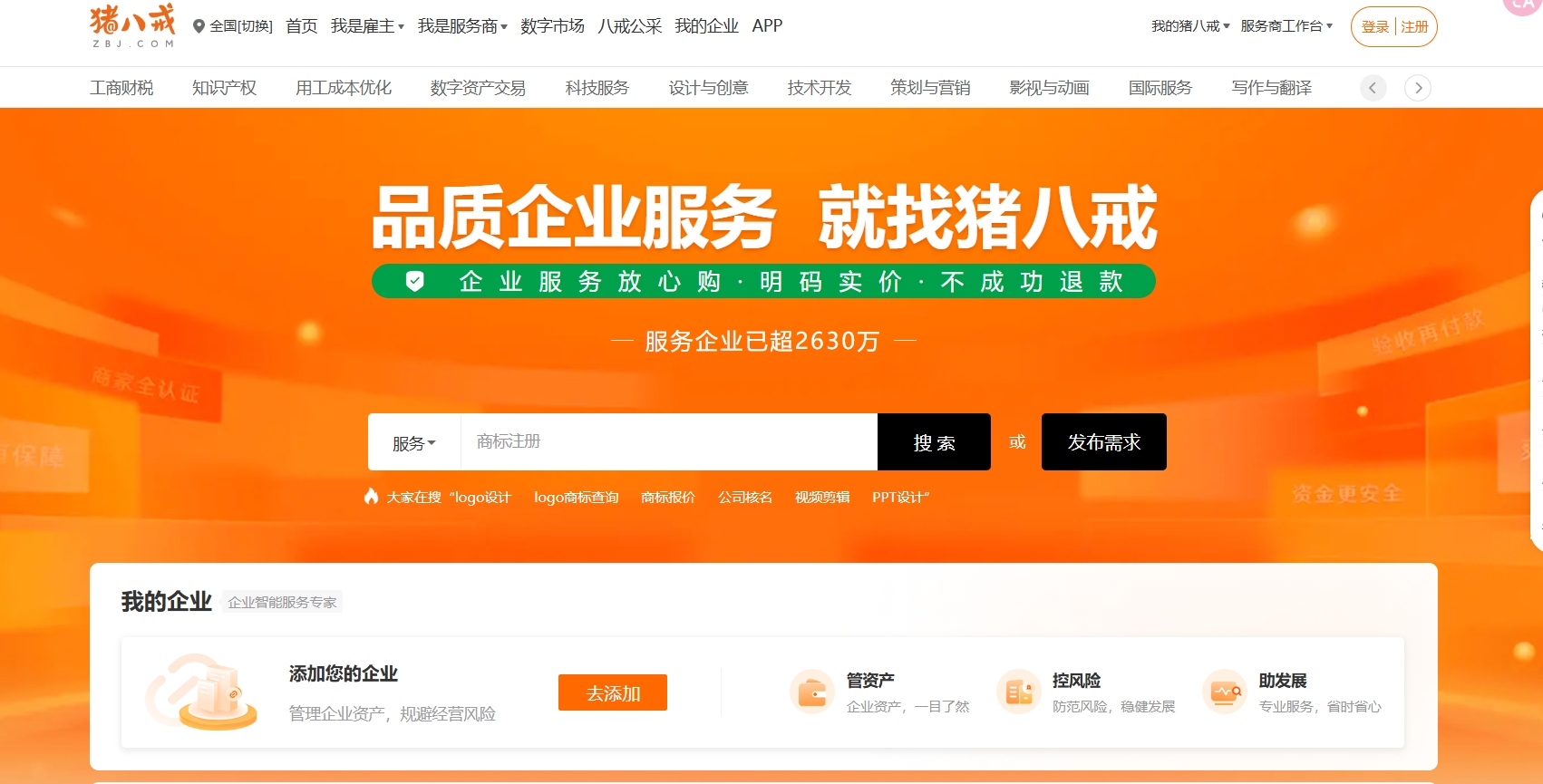
Task: Open 数字市场 in top navigation
Action: click(552, 26)
